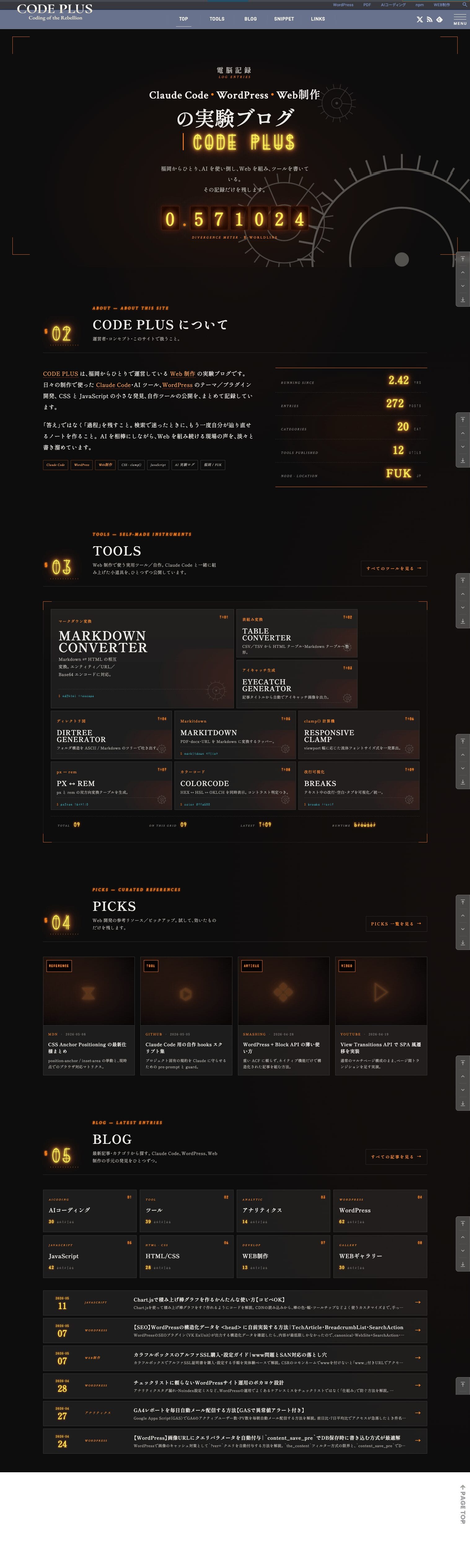The width and height of the screenshot is (470, 1568).
Task: Click the Claude Code tag chip
Action: click(x=55, y=465)
